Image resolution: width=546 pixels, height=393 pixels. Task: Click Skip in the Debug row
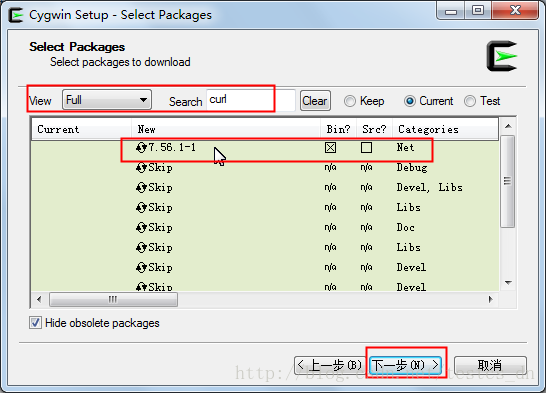161,168
